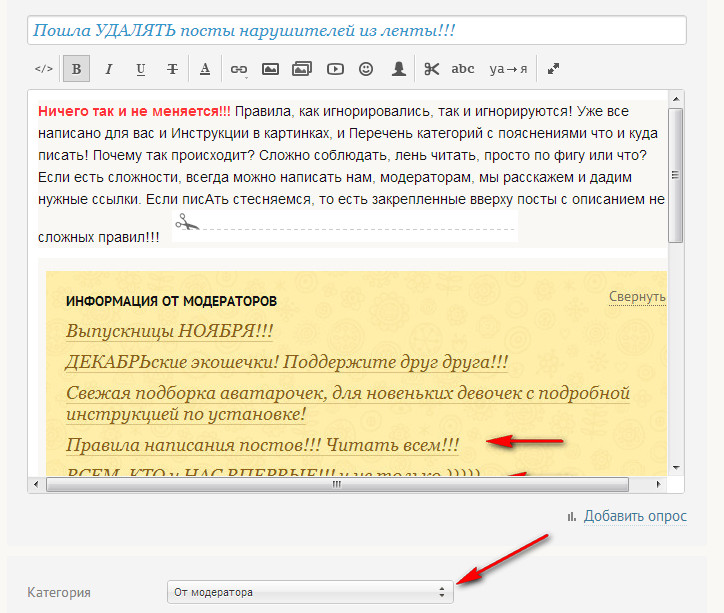Collapse the block via Свернуть link

pyautogui.click(x=637, y=296)
